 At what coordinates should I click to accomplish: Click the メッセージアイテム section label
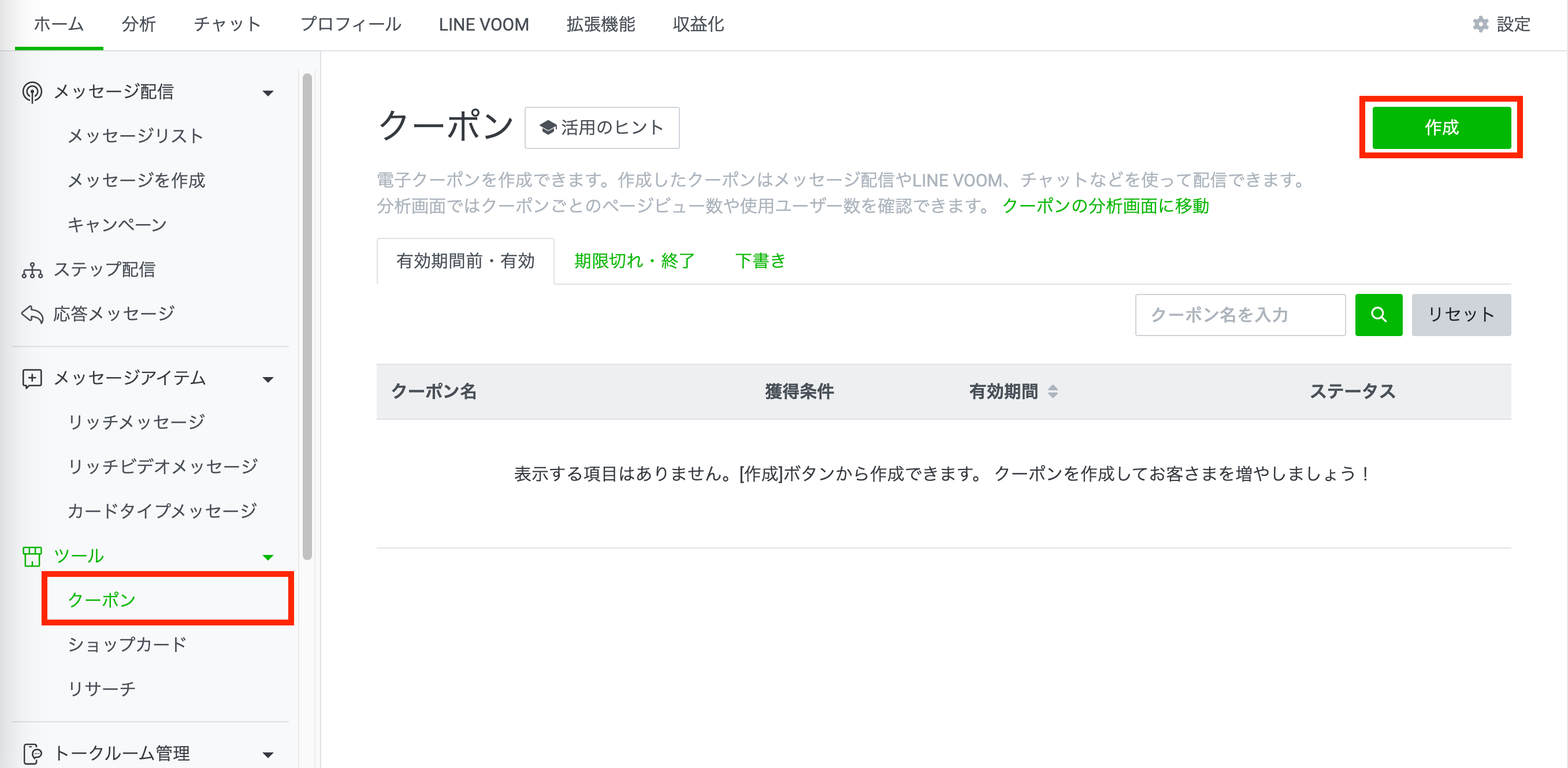(x=129, y=378)
